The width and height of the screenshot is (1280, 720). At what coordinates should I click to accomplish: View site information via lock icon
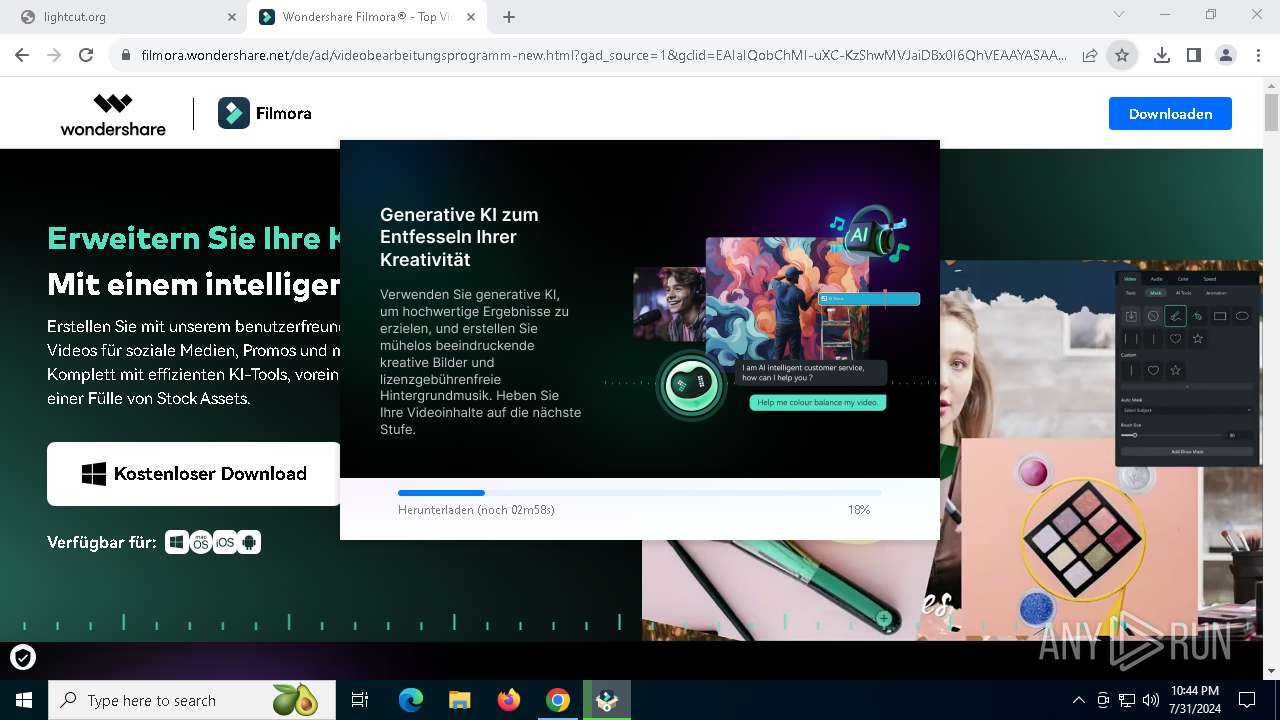(x=126, y=56)
